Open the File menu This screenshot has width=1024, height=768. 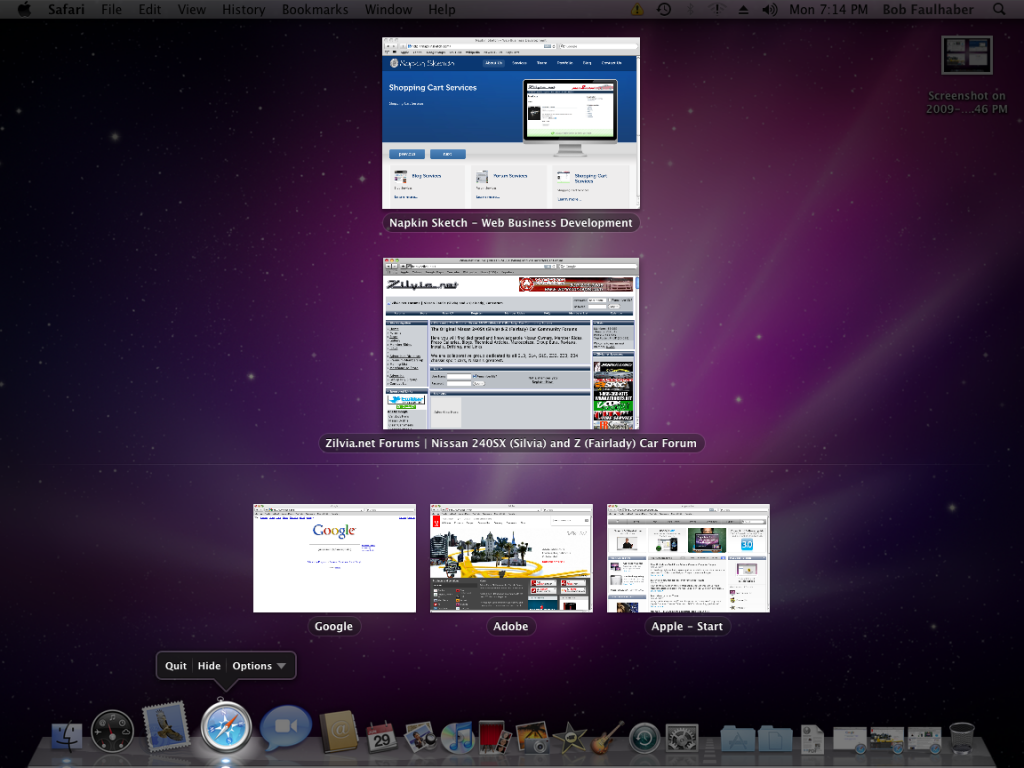point(111,9)
